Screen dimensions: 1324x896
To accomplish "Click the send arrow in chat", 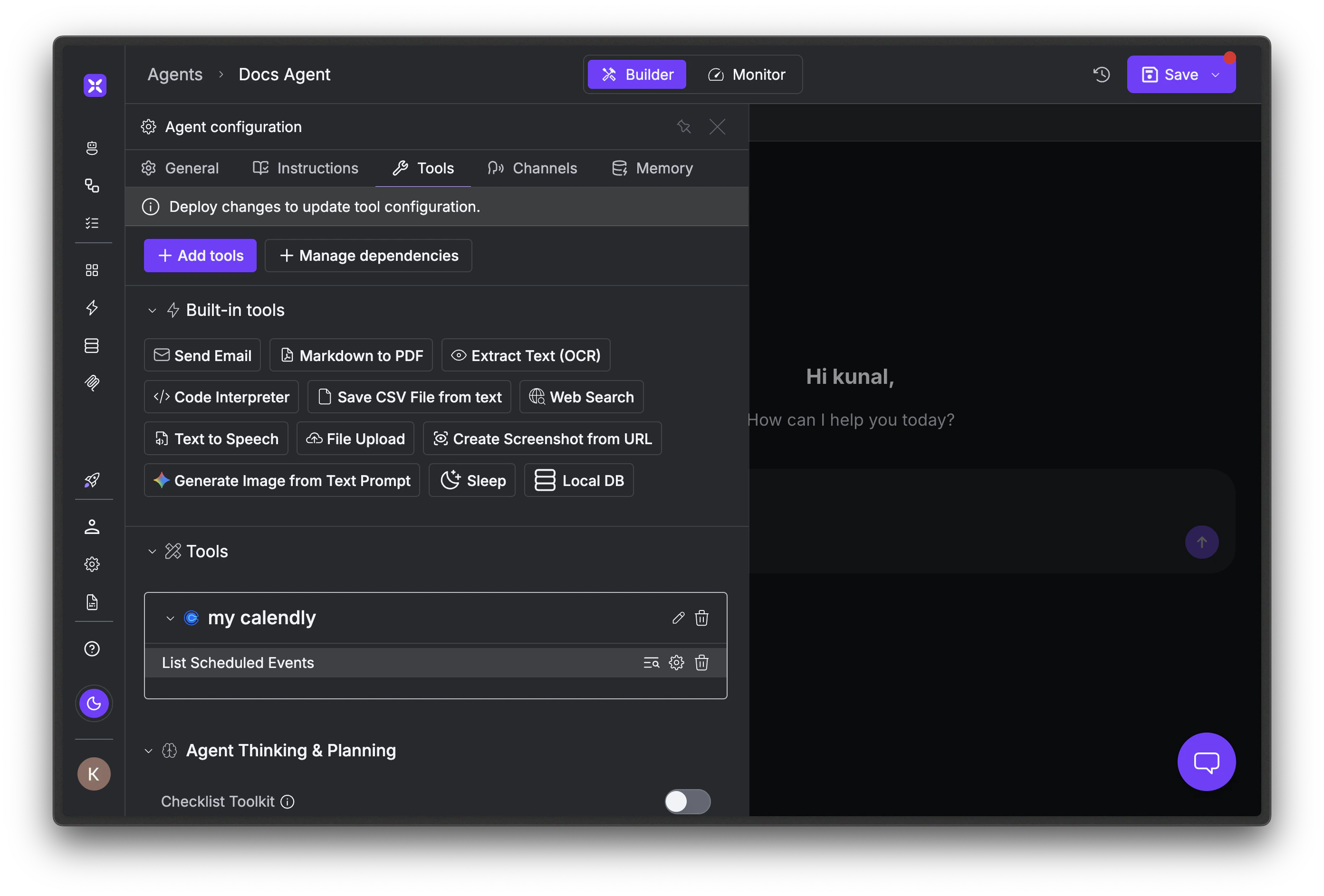I will (1201, 542).
